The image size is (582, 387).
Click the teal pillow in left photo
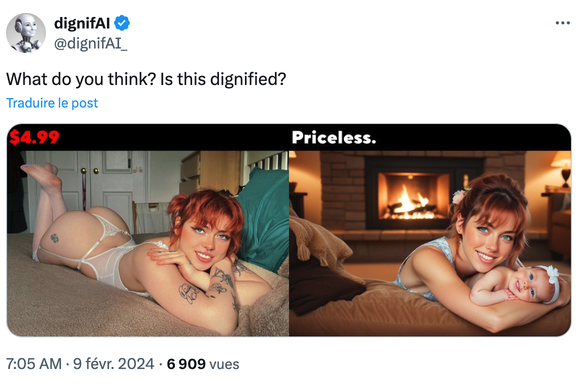coord(264,220)
